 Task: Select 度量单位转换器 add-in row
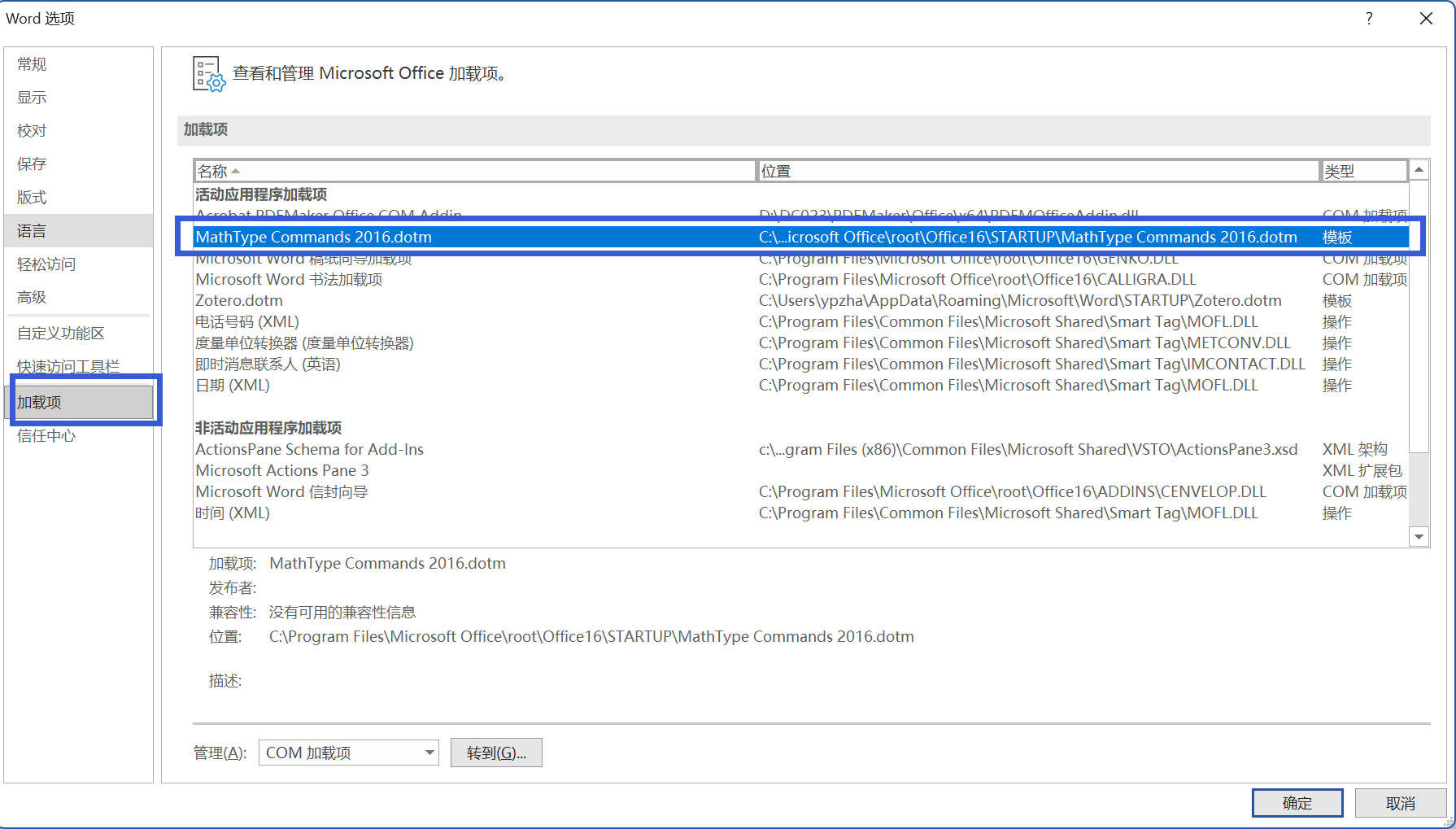(801, 343)
